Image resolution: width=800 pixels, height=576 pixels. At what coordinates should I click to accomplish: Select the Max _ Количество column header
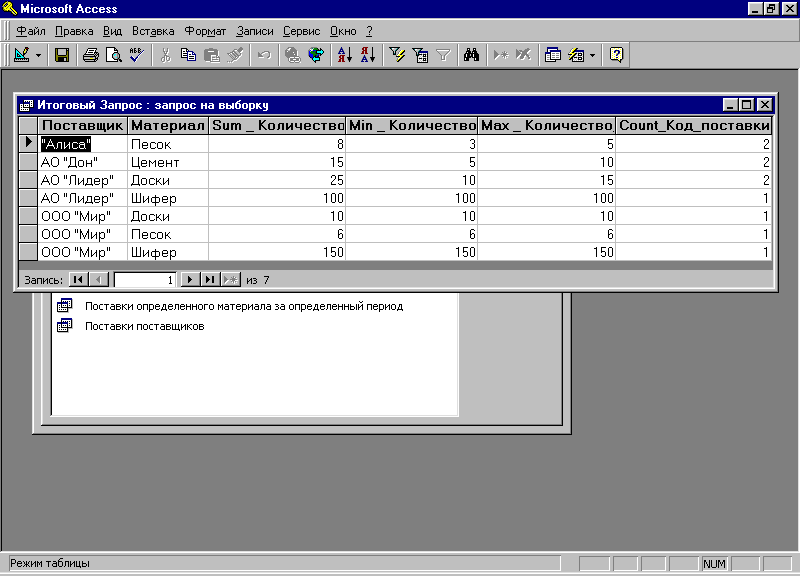[546, 126]
